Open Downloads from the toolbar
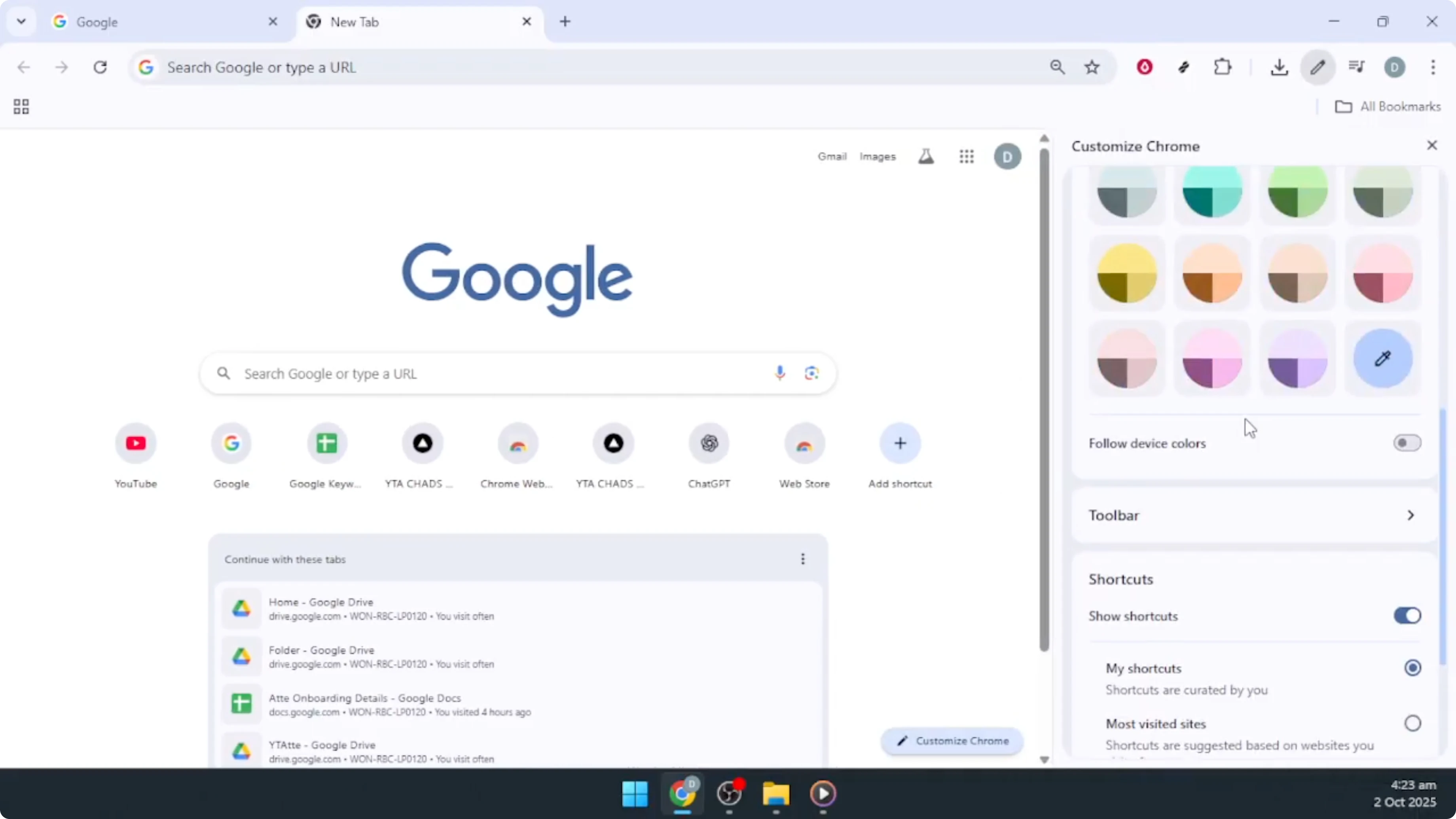The height and width of the screenshot is (819, 1456). [x=1279, y=67]
